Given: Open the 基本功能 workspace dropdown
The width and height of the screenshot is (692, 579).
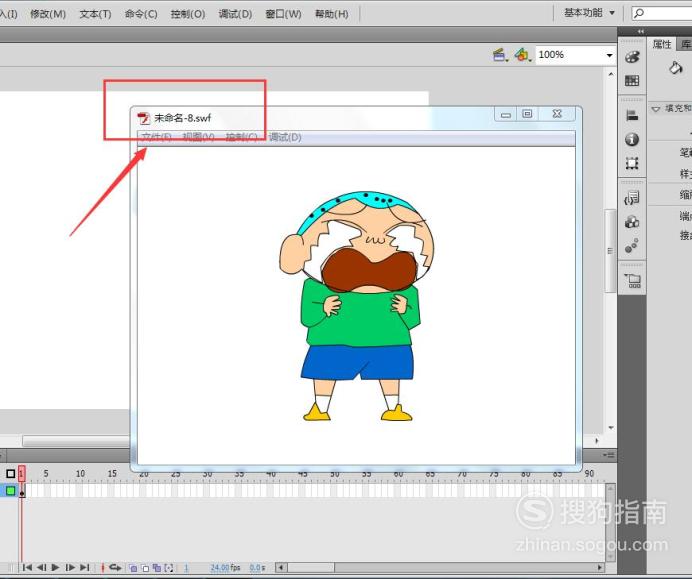Looking at the screenshot, I should click(x=589, y=13).
